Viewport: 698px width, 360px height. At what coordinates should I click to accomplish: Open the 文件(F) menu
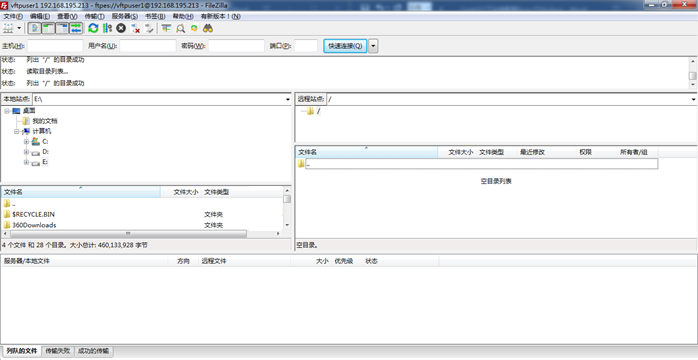(x=13, y=16)
